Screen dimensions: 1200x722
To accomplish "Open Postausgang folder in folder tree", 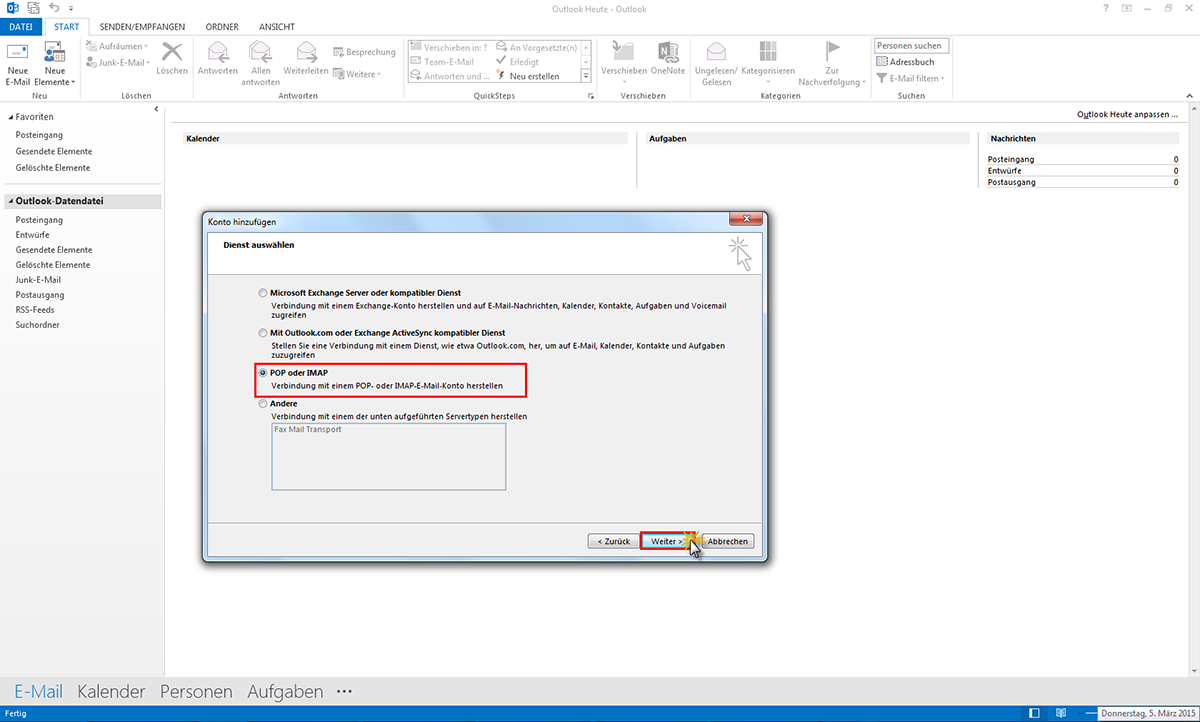I will coord(40,295).
